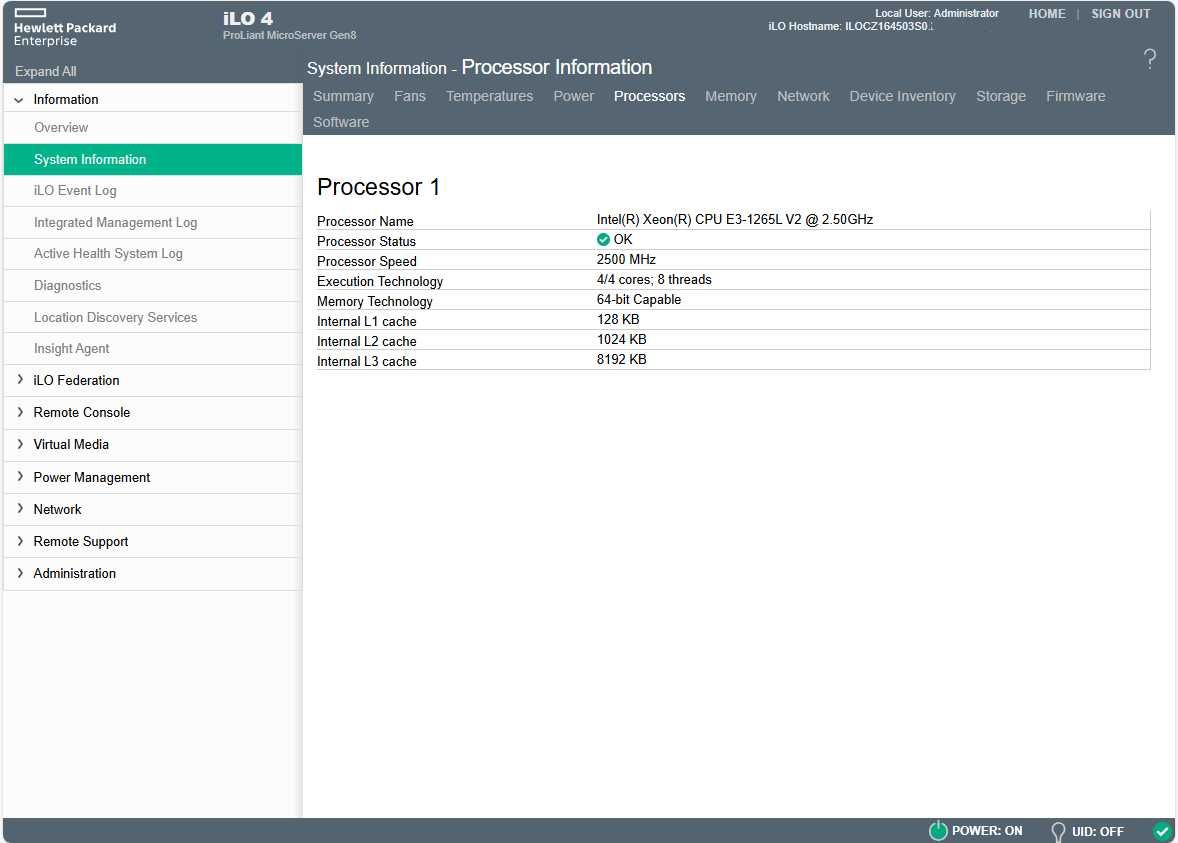Click the SIGN OUT link
1178x843 pixels.
(1120, 14)
